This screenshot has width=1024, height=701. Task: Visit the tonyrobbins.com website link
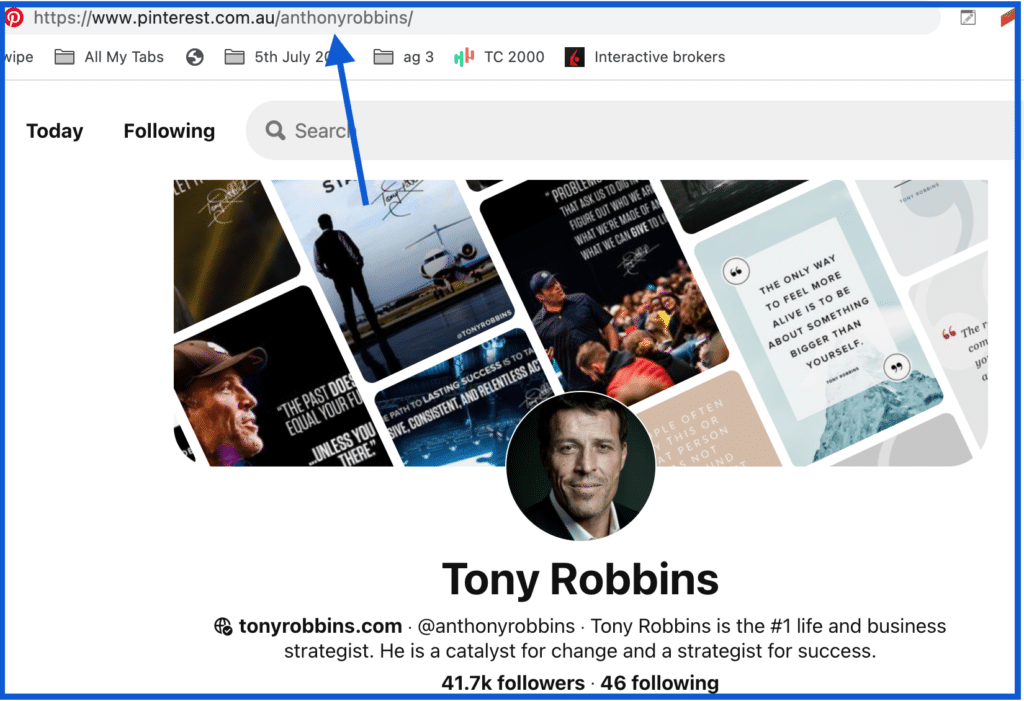tap(320, 626)
